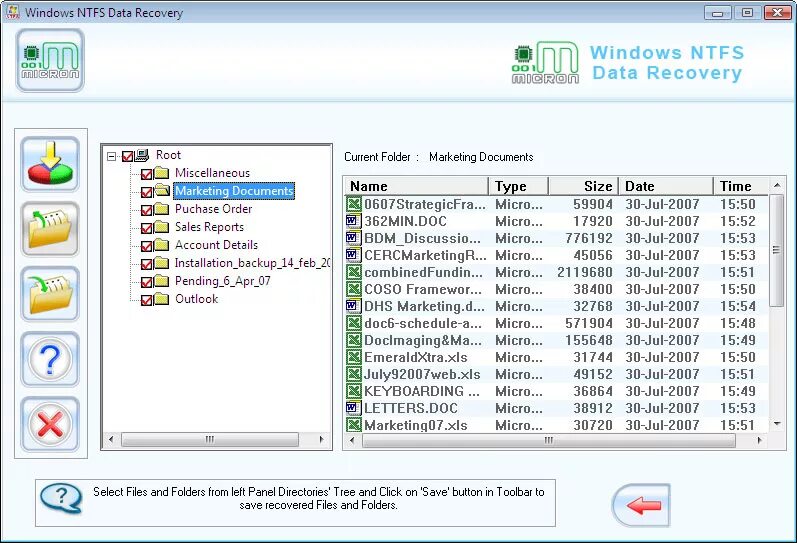The image size is (797, 543).
Task: Click the folder tree scroll right arrow
Action: pyautogui.click(x=321, y=439)
